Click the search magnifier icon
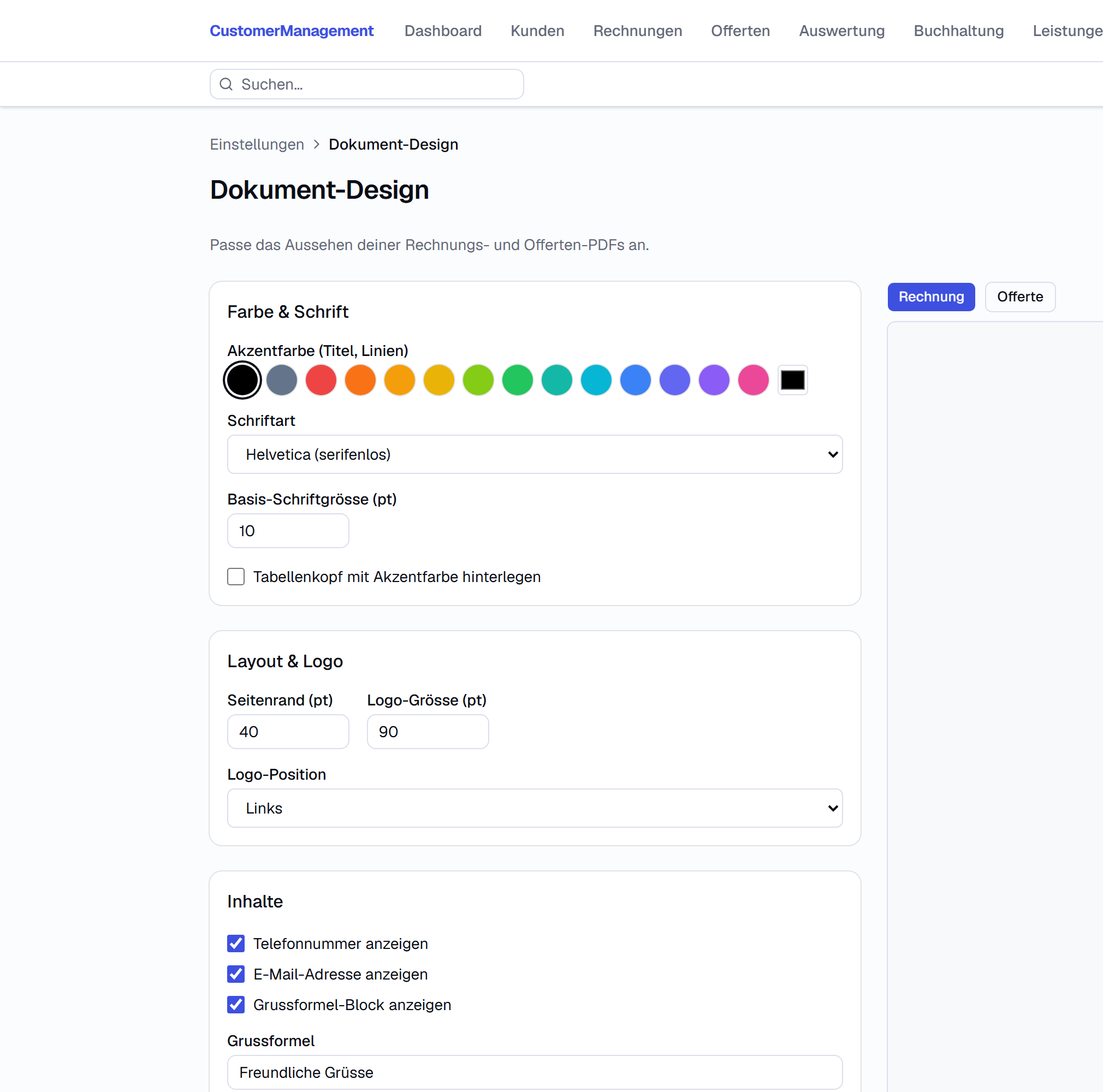1103x1092 pixels. click(x=226, y=84)
